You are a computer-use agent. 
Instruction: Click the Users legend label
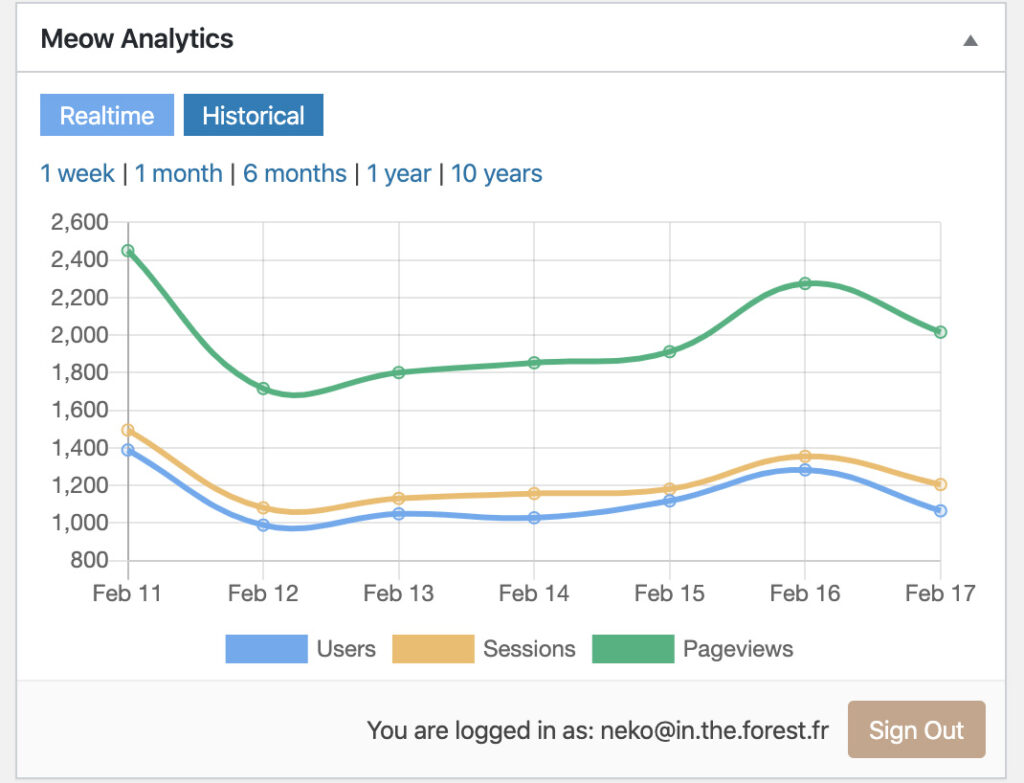346,649
